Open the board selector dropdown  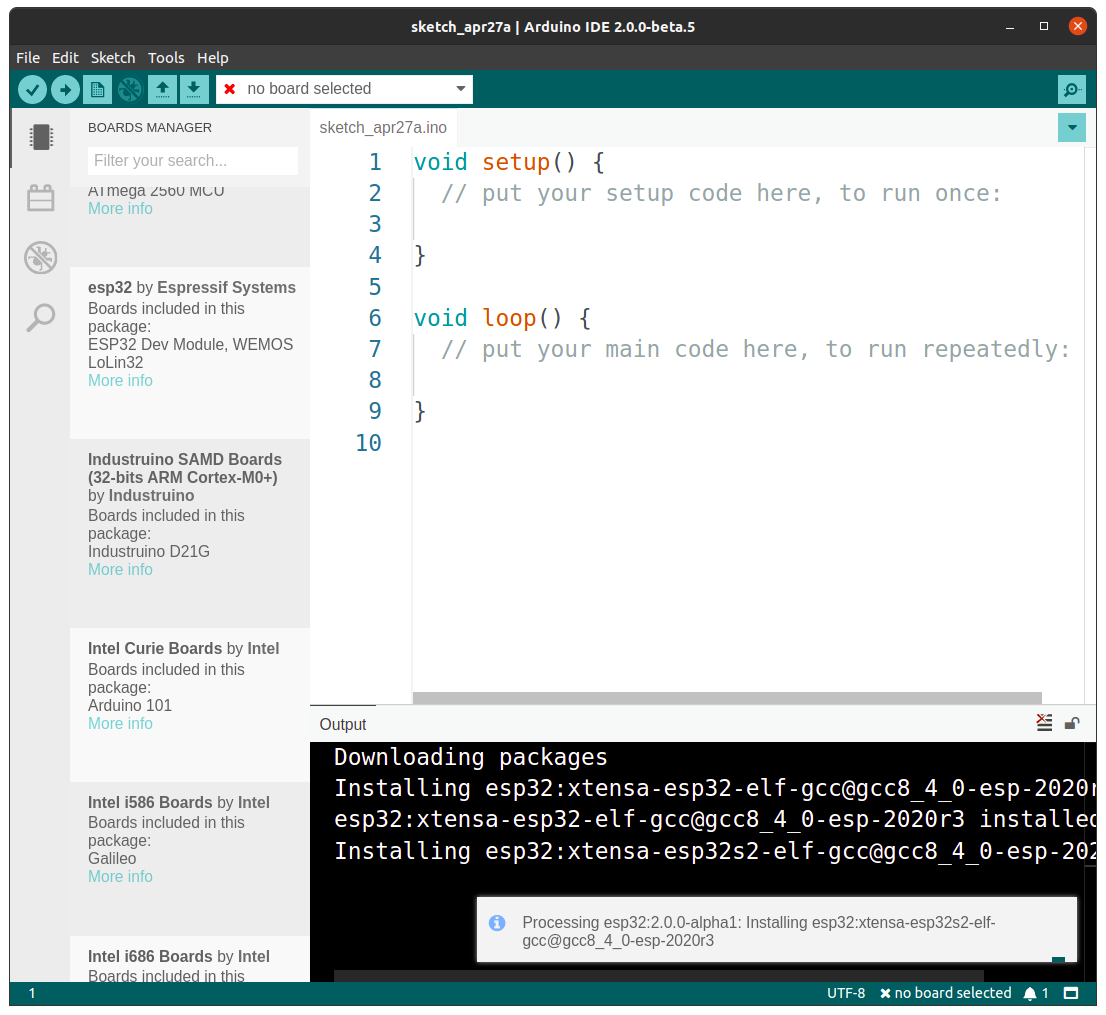pos(344,88)
